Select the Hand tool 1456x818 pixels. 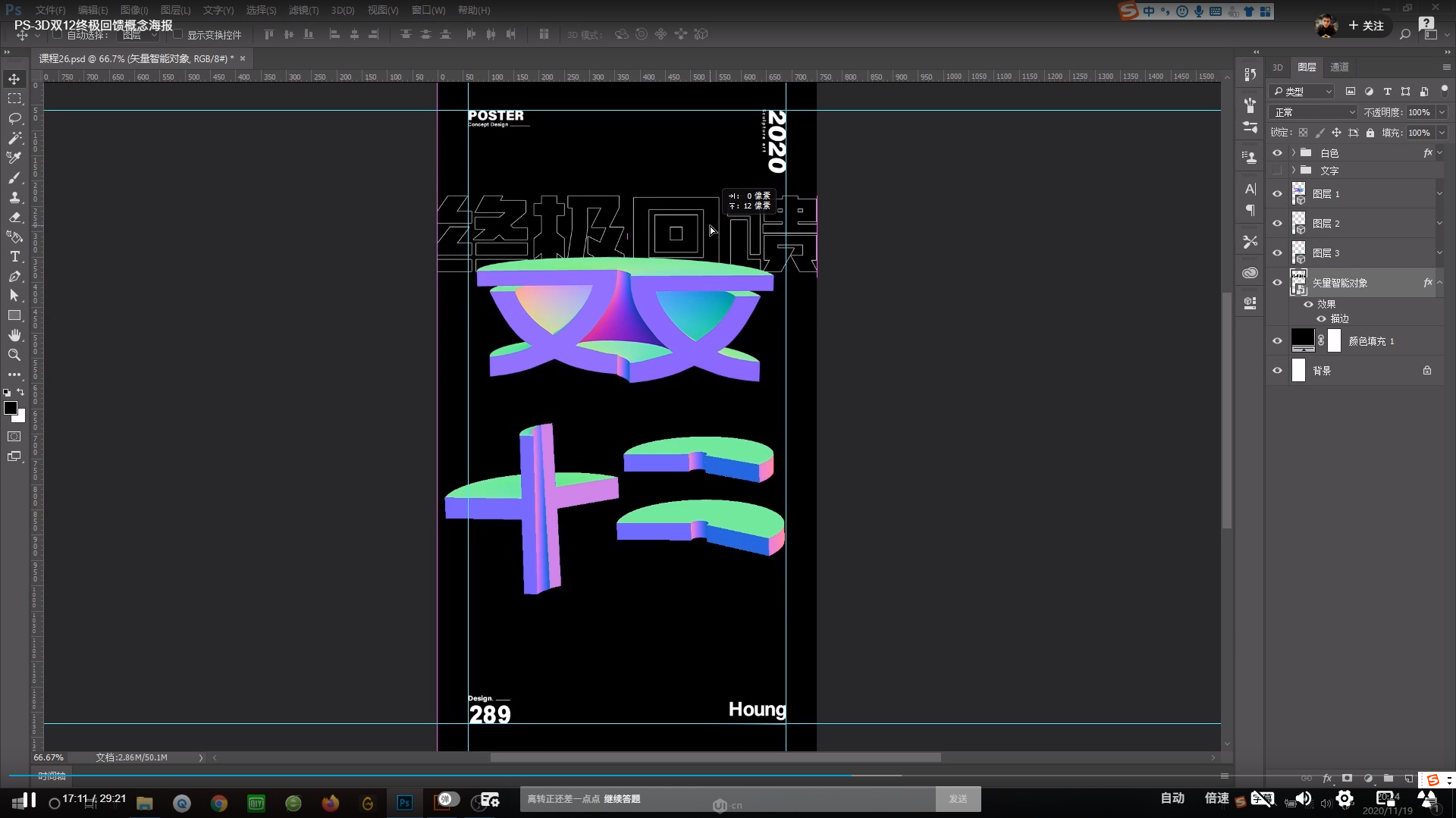click(x=14, y=335)
